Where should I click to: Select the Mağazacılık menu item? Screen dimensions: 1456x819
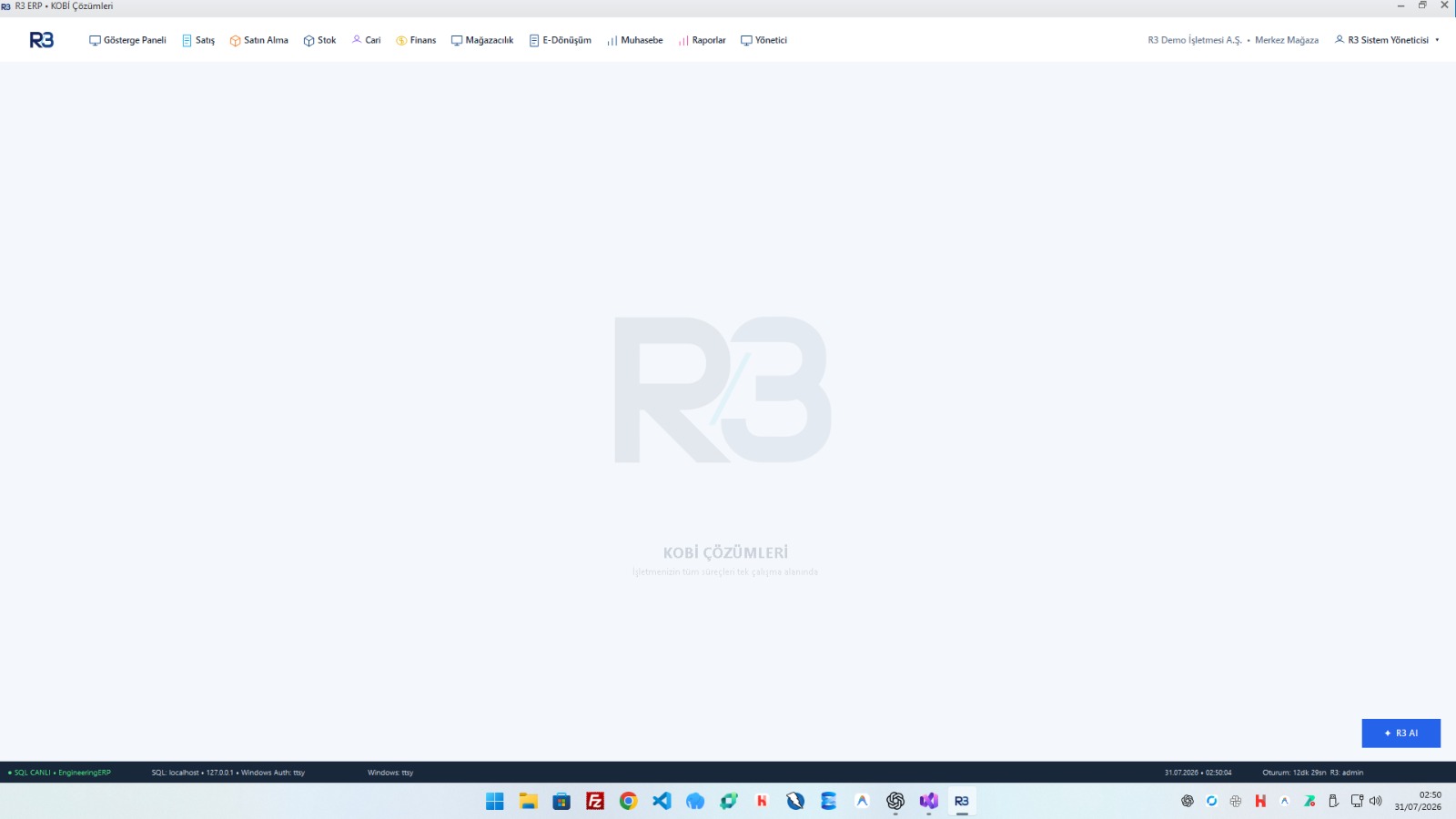(x=482, y=40)
